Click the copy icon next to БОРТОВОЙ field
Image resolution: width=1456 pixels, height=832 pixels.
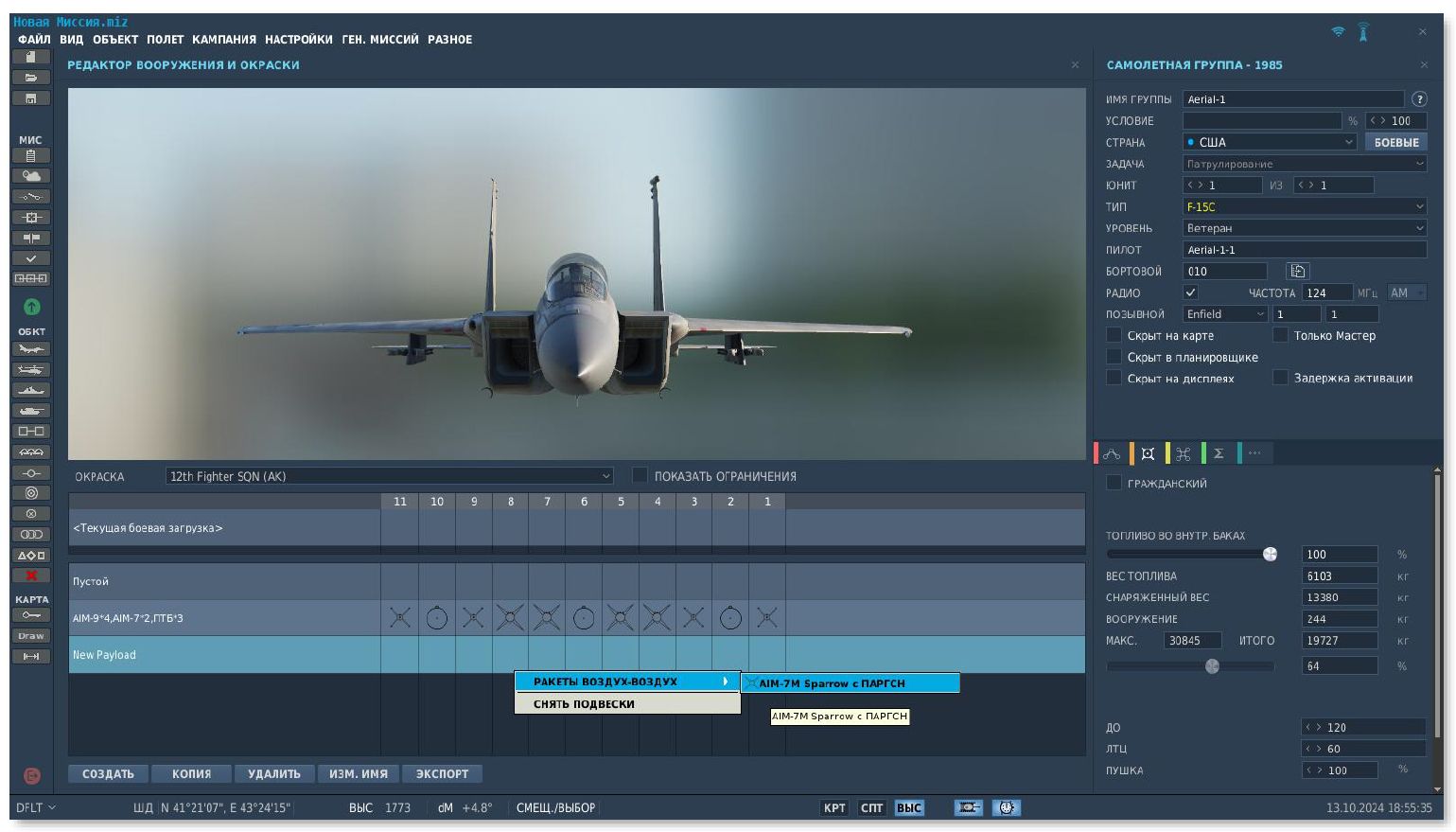tap(1298, 272)
